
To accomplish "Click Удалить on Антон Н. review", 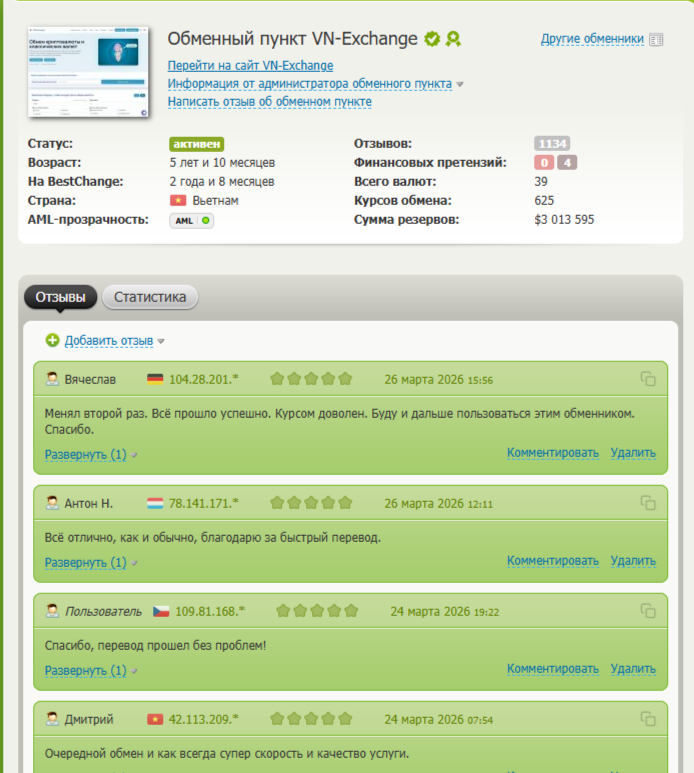I will (x=633, y=561).
